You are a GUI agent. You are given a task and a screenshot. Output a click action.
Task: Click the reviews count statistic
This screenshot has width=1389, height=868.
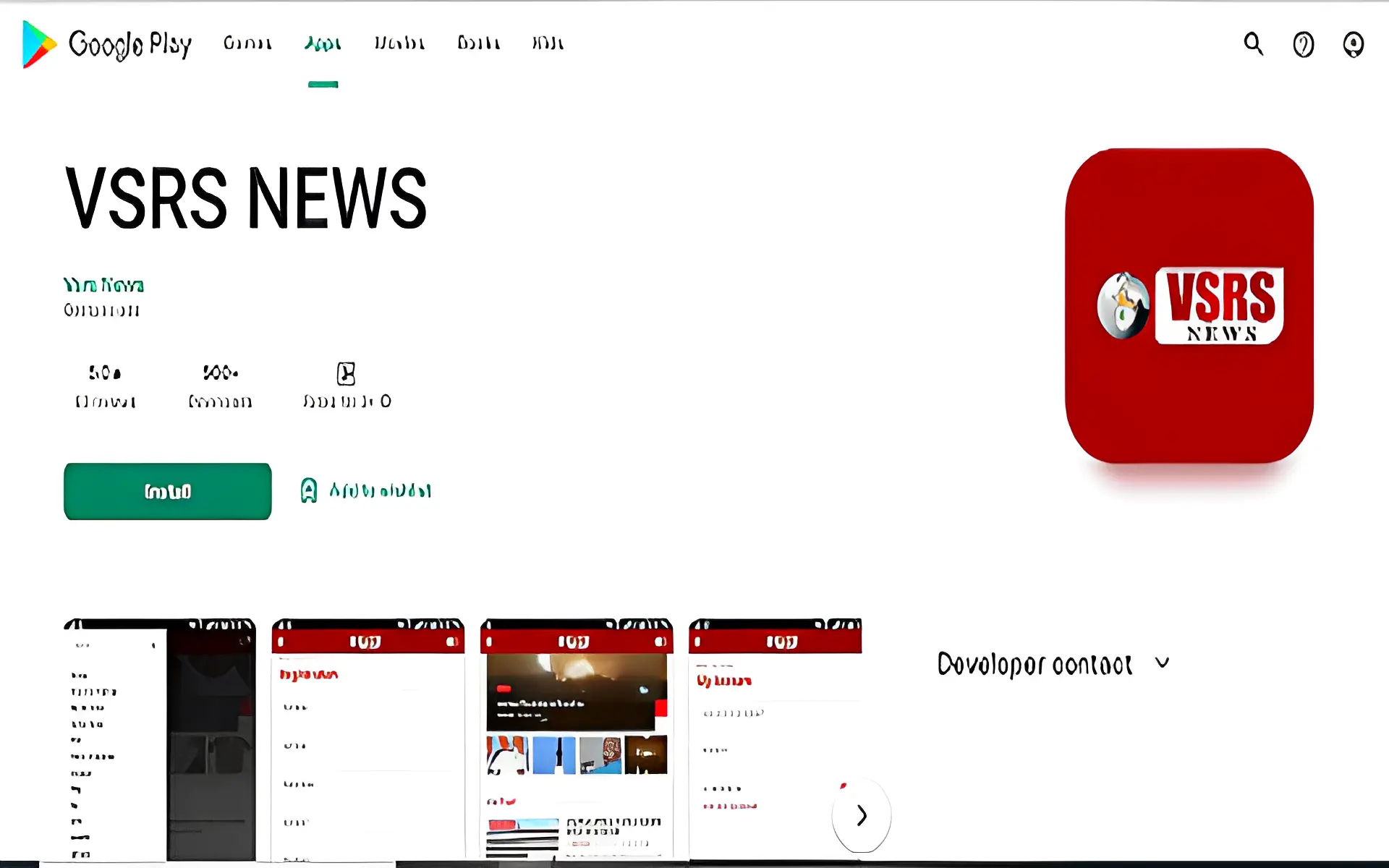[106, 386]
